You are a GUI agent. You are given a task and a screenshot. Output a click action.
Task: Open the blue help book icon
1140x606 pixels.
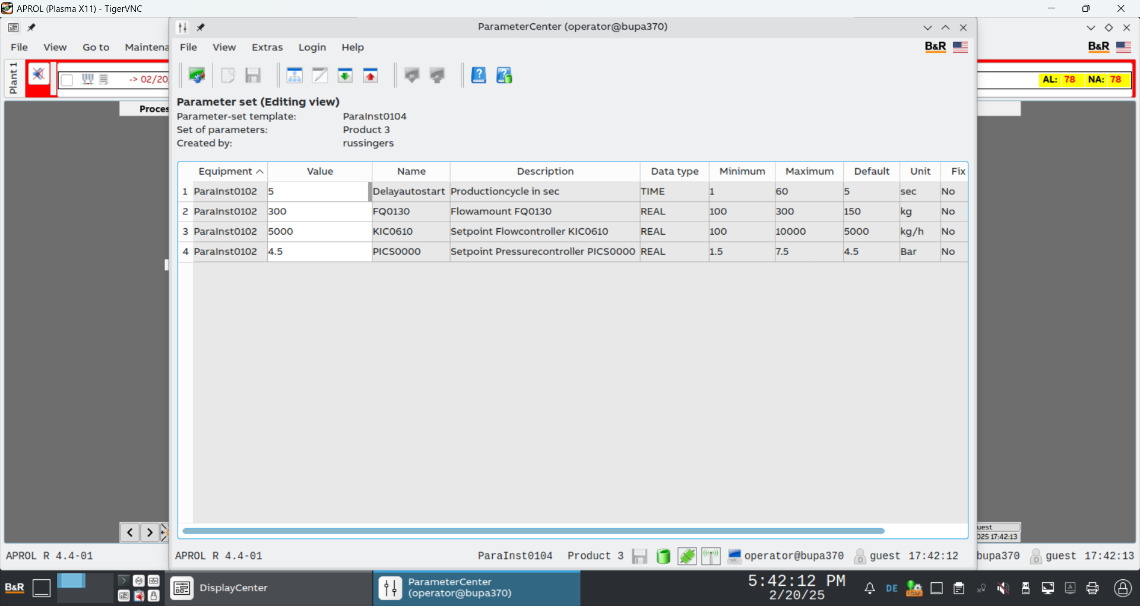click(479, 75)
